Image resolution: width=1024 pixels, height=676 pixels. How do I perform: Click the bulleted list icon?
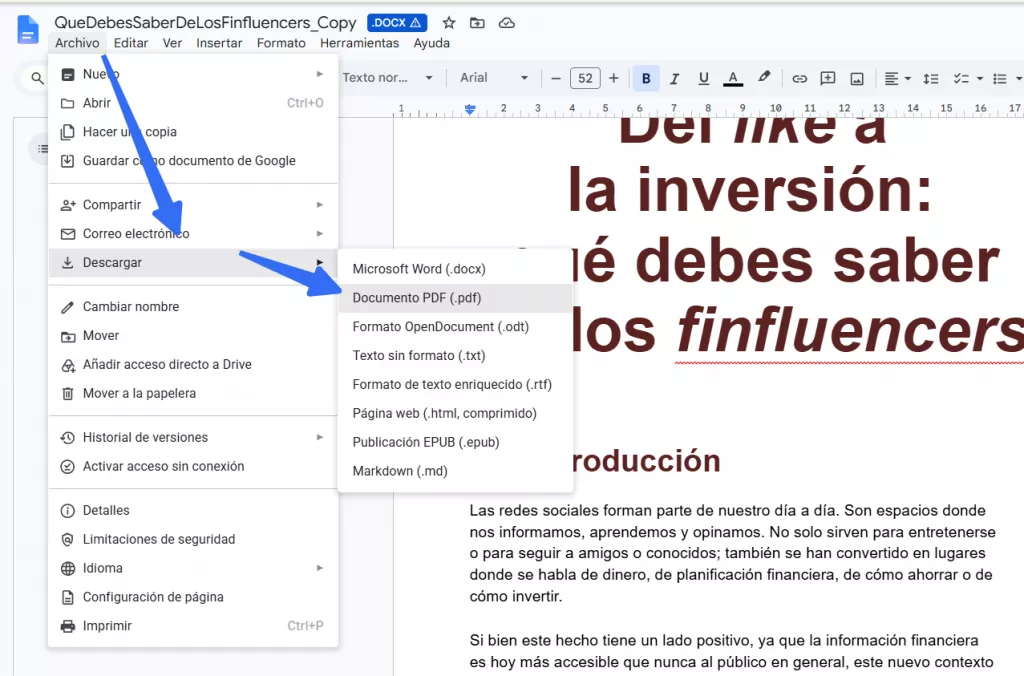click(999, 78)
